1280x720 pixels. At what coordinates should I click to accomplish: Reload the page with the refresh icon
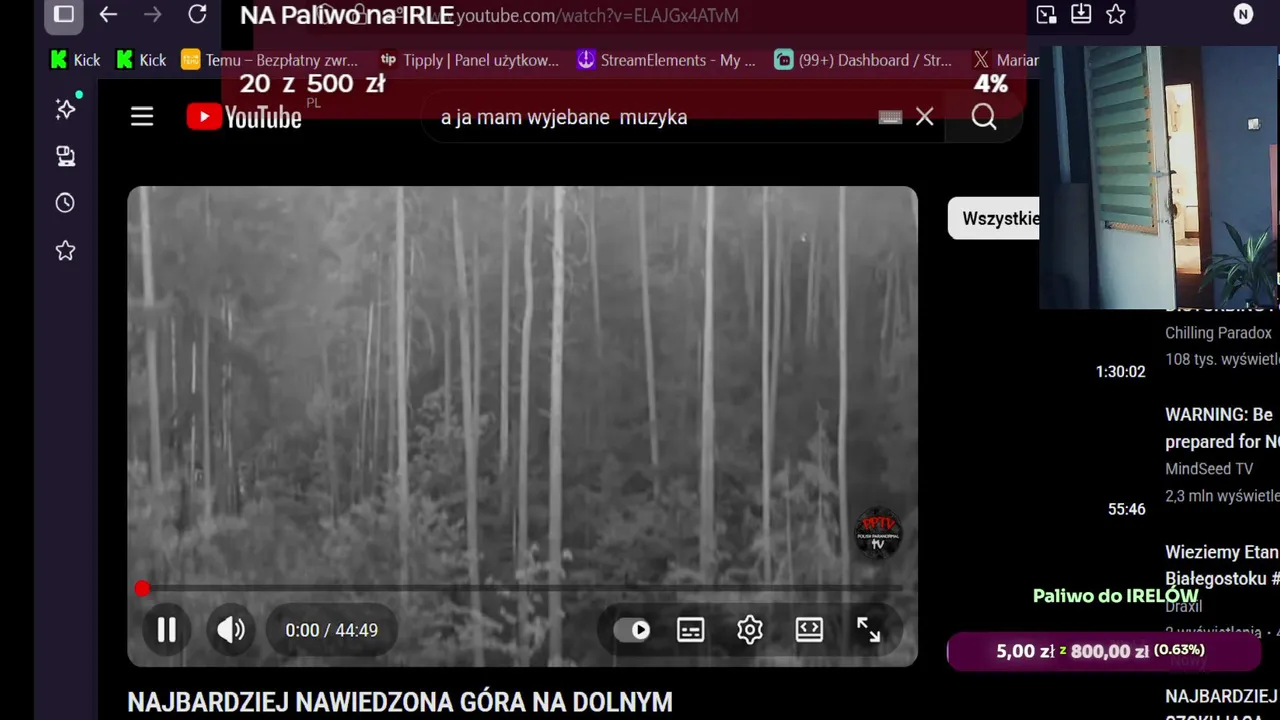(x=198, y=15)
